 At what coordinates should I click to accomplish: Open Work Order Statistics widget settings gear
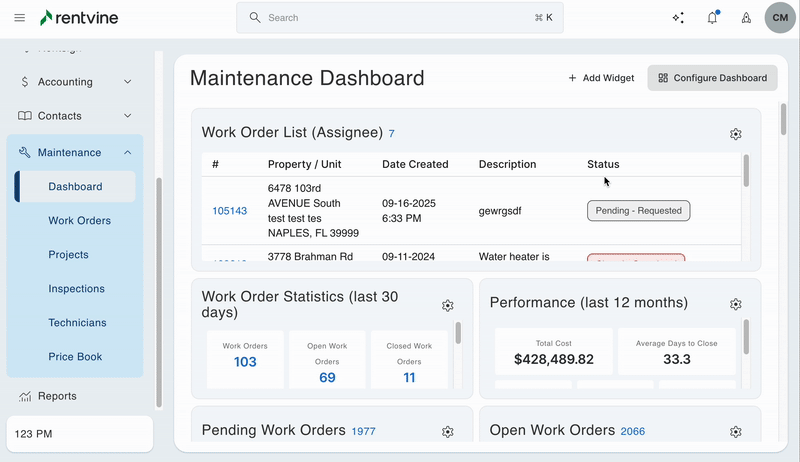click(448, 305)
